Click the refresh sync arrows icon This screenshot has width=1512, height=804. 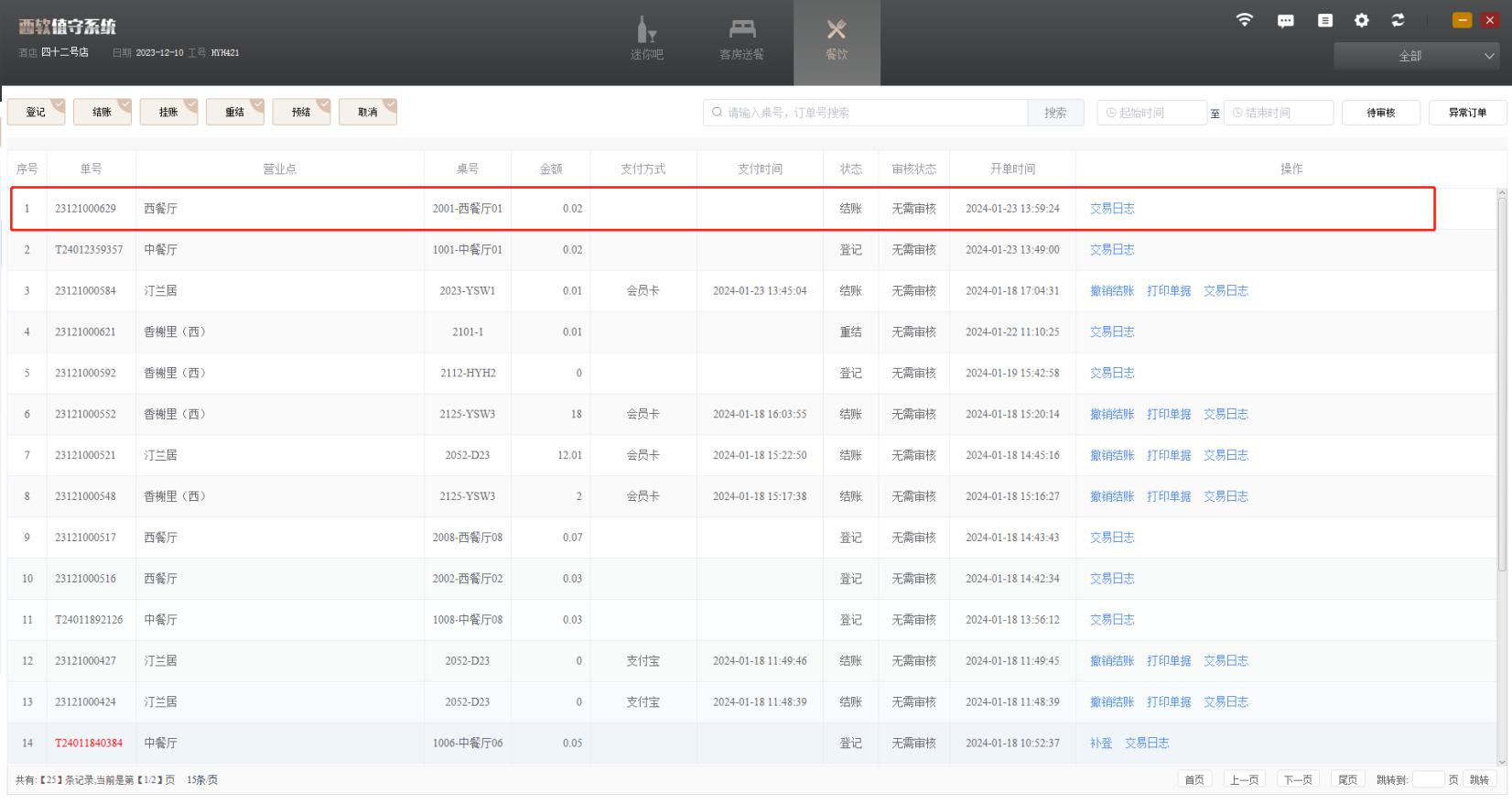point(1398,20)
